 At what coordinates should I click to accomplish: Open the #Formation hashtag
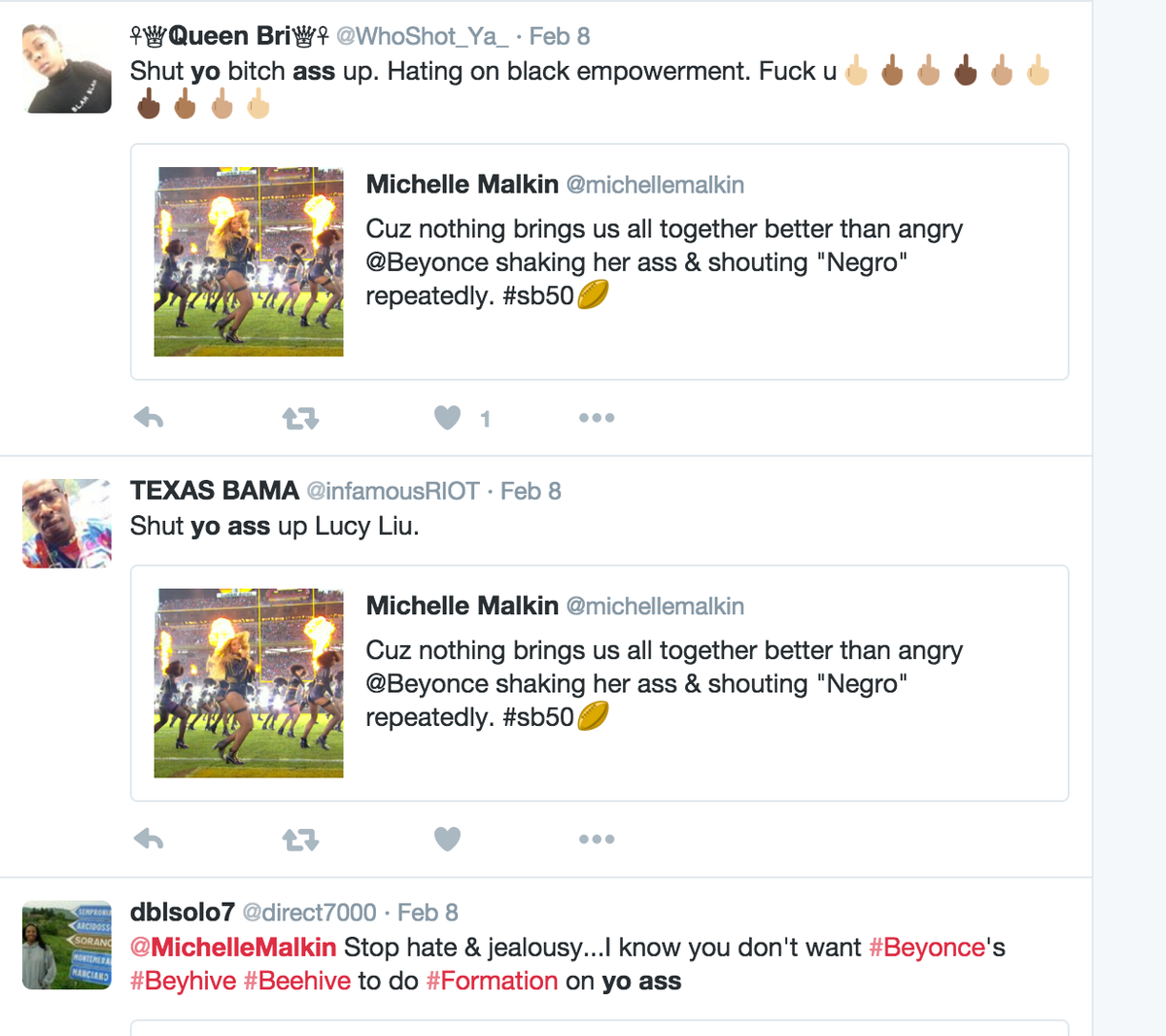[492, 981]
